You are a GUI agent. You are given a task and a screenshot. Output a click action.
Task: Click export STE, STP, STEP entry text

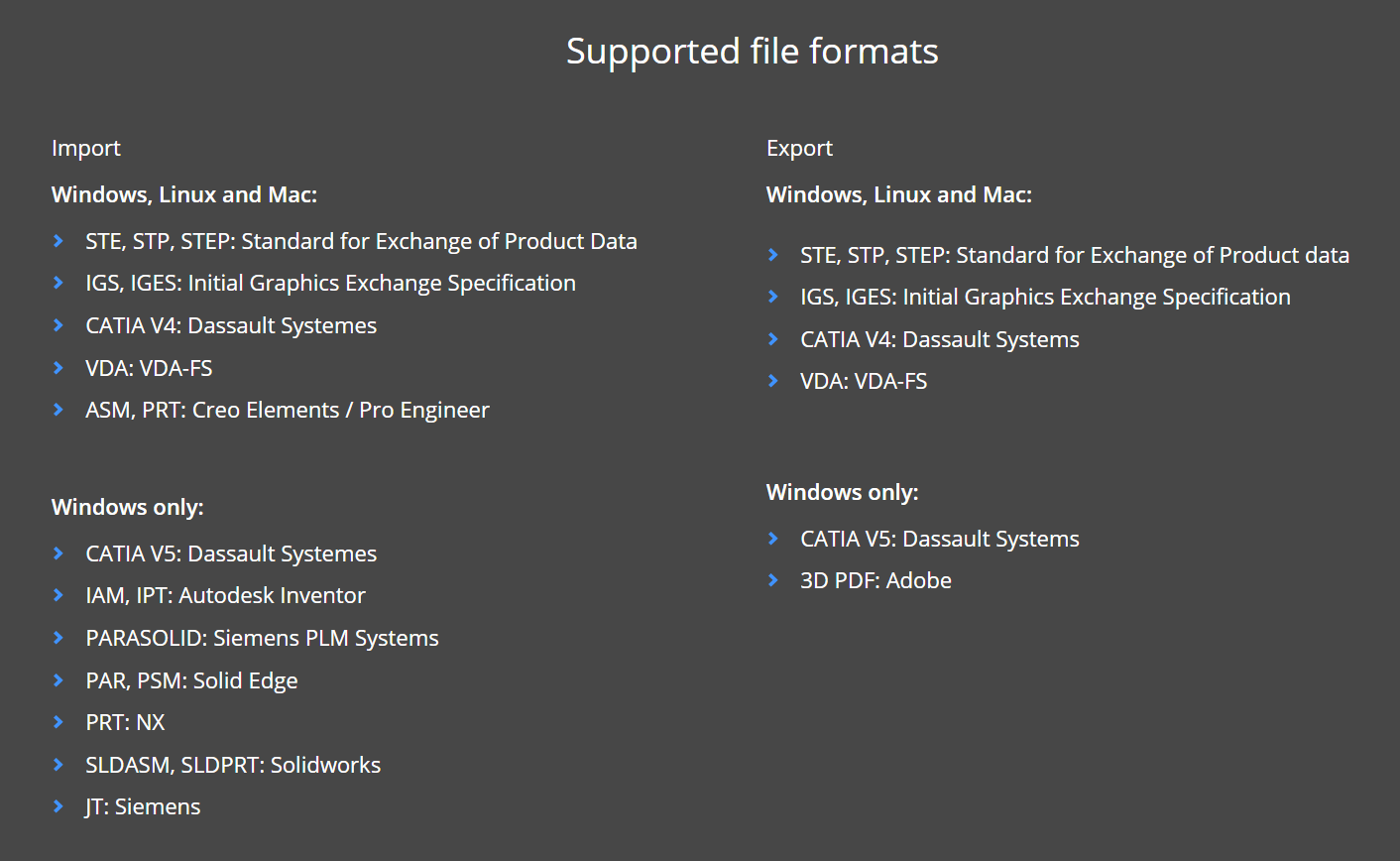pyautogui.click(x=1075, y=255)
